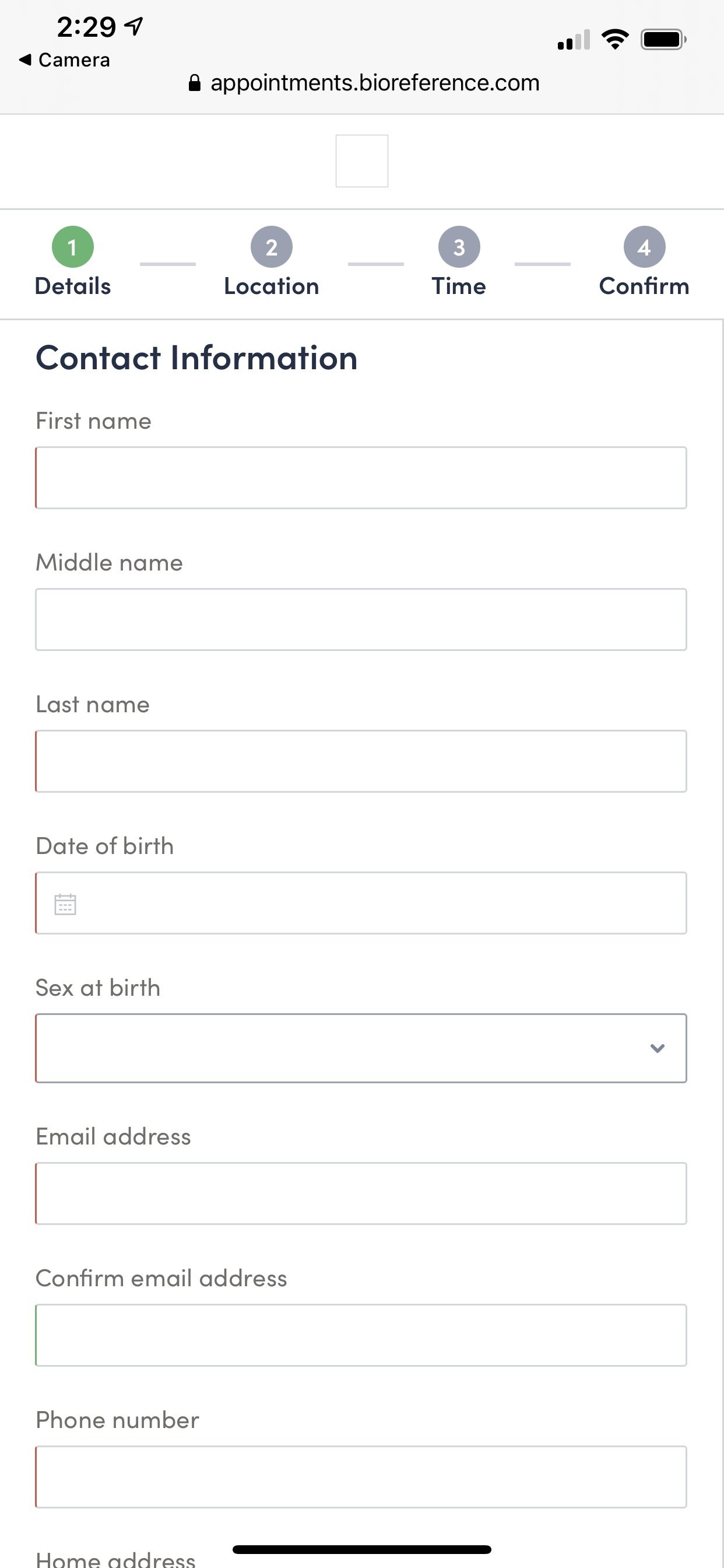Screen dimensions: 724x1568
Task: Focus the Last name field
Action: coord(361,761)
